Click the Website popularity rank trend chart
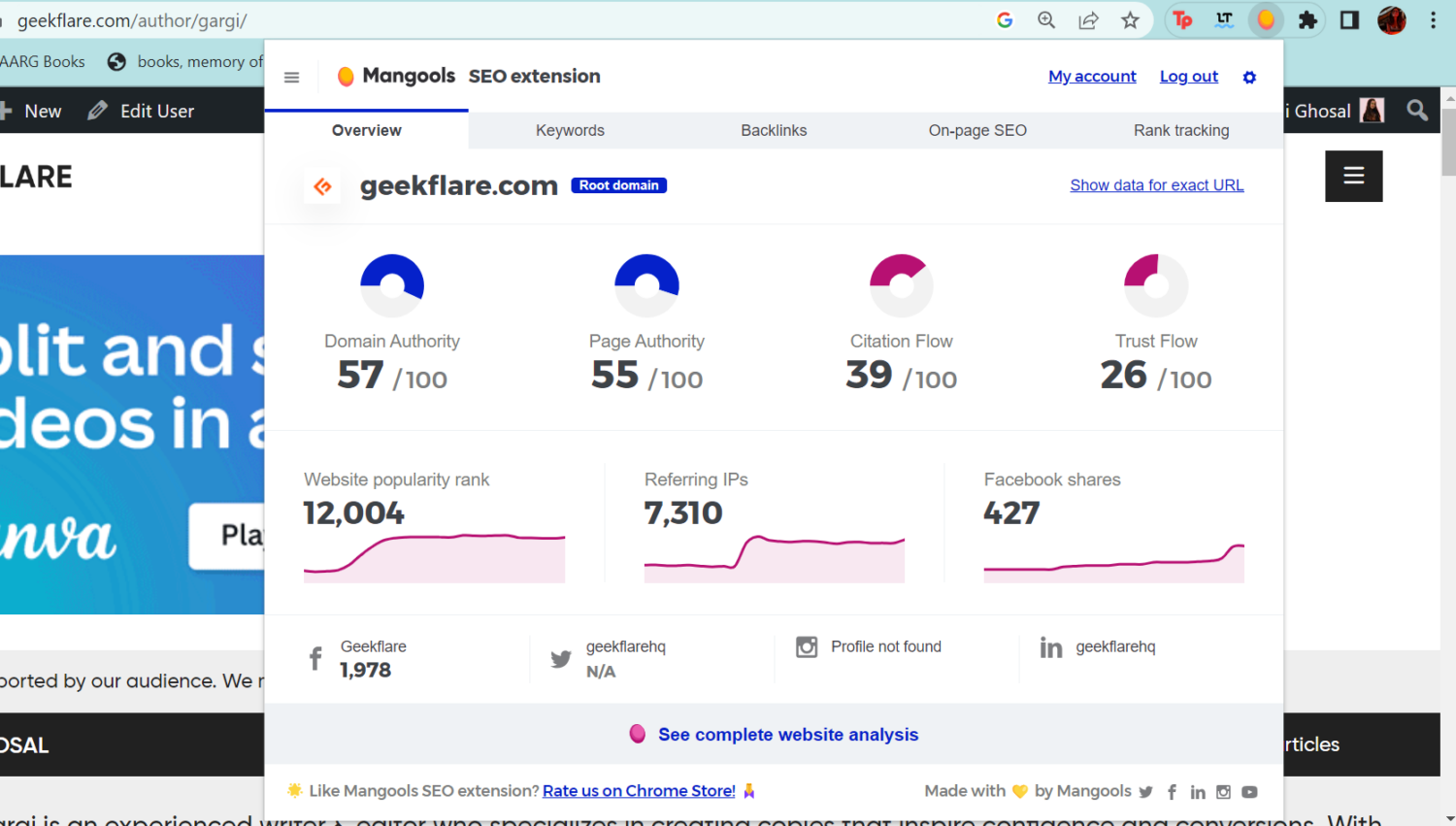Viewport: 1456px width, 826px height. pyautogui.click(x=434, y=558)
